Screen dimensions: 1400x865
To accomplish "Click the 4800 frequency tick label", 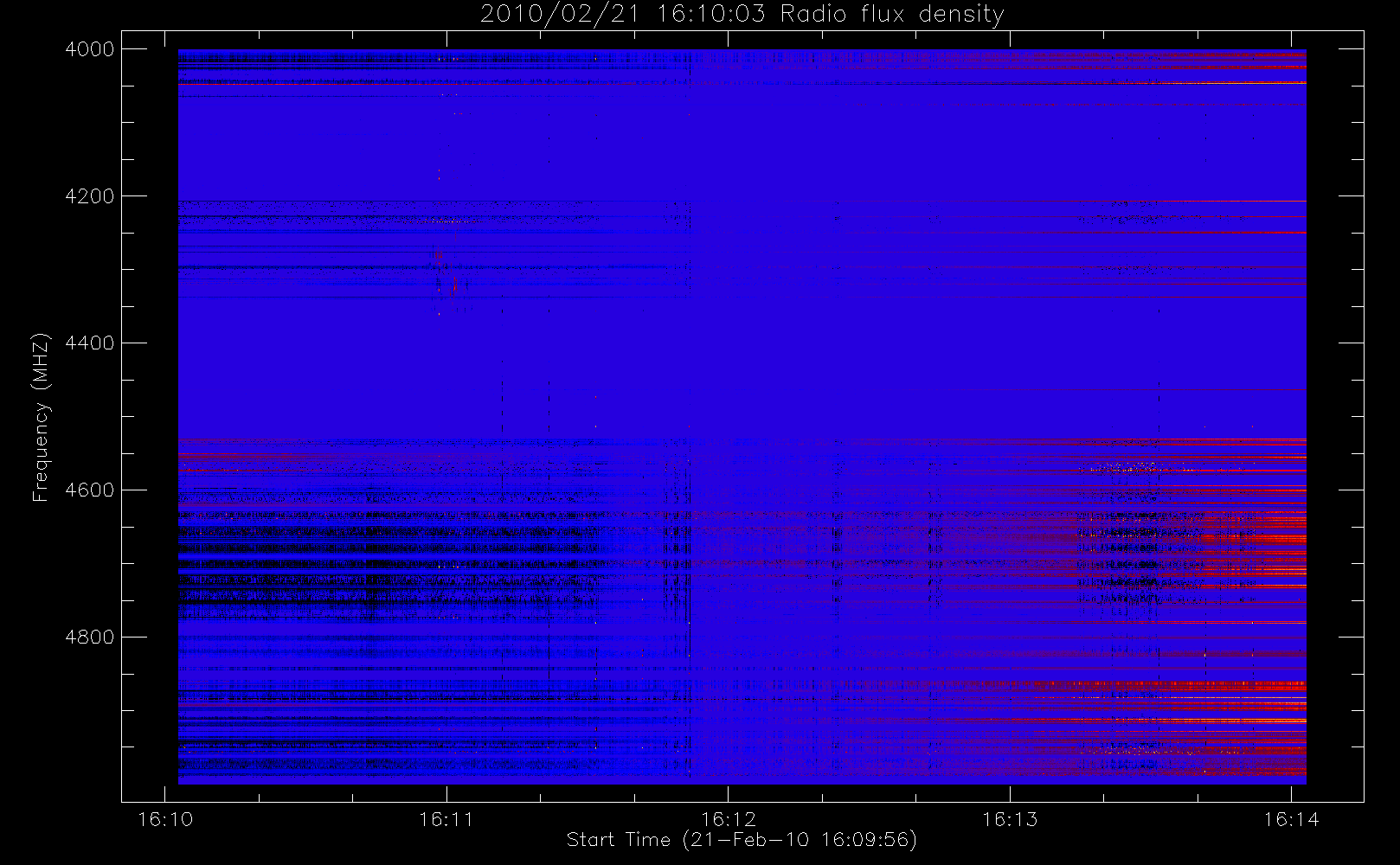I will pos(90,638).
